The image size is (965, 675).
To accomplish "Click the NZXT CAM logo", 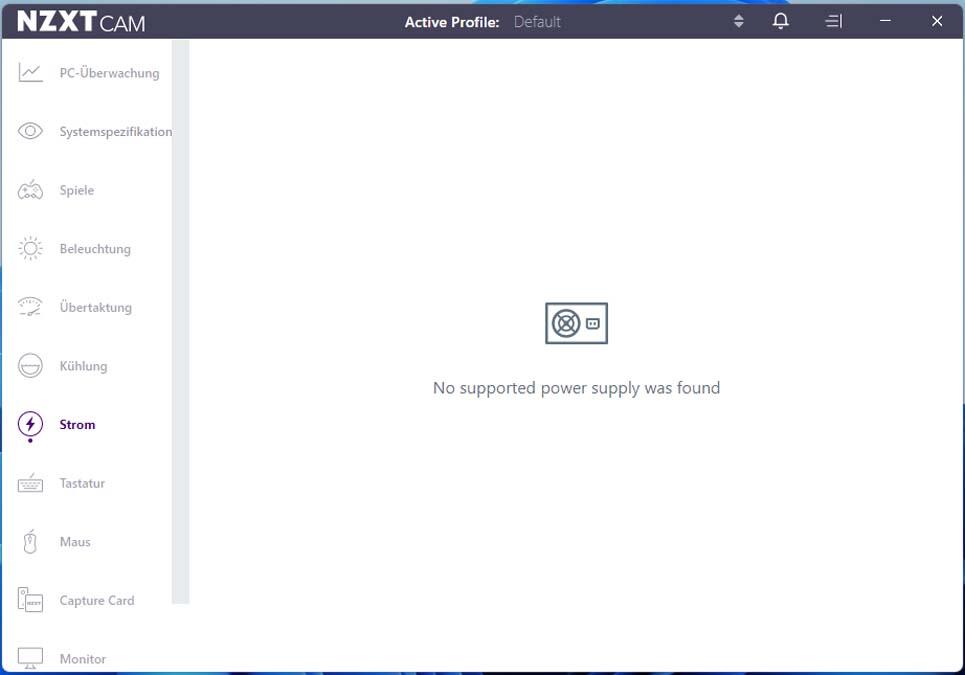I will coord(81,22).
